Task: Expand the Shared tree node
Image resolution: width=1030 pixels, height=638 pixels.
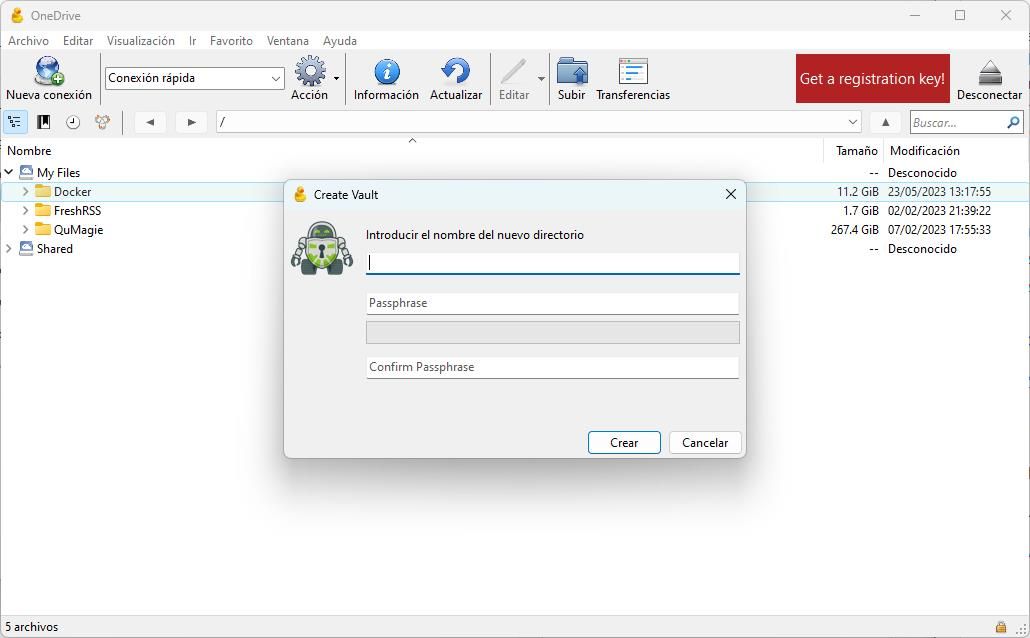Action: (x=9, y=248)
